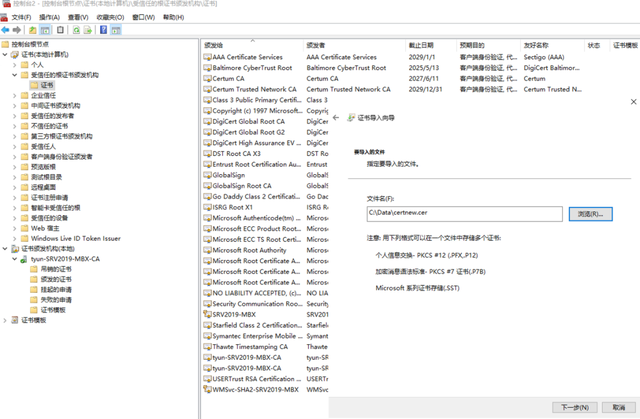Click the 文件名 field containing C:\Data\certnew.cer

(464, 214)
